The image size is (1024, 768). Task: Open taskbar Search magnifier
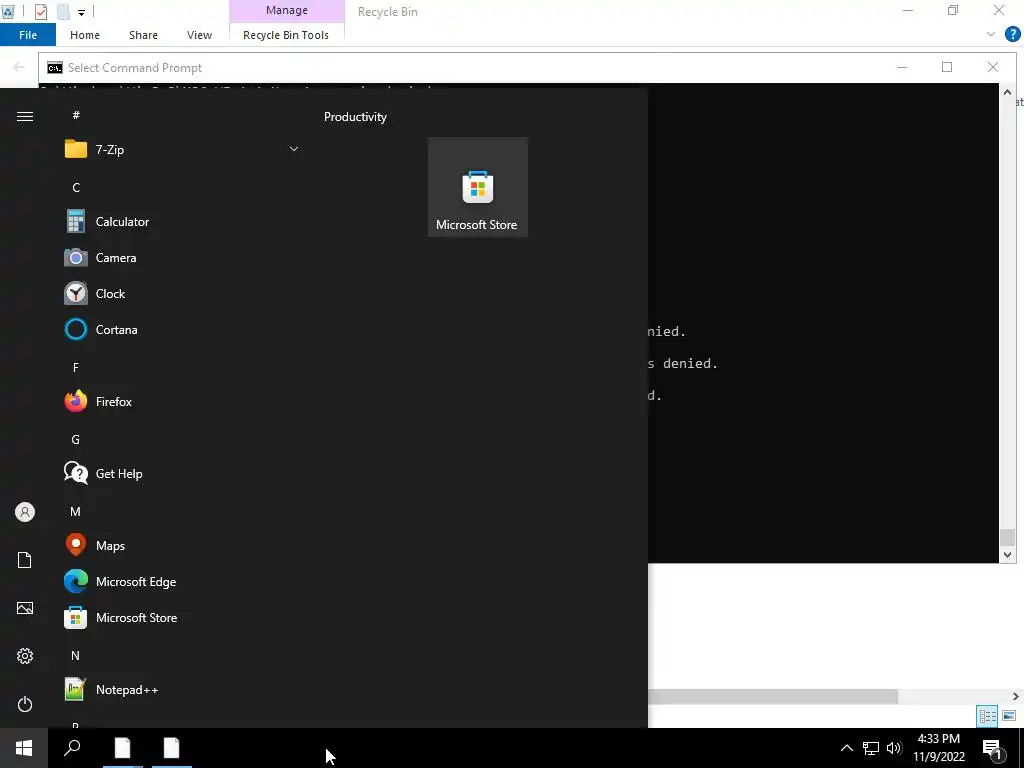pos(72,748)
